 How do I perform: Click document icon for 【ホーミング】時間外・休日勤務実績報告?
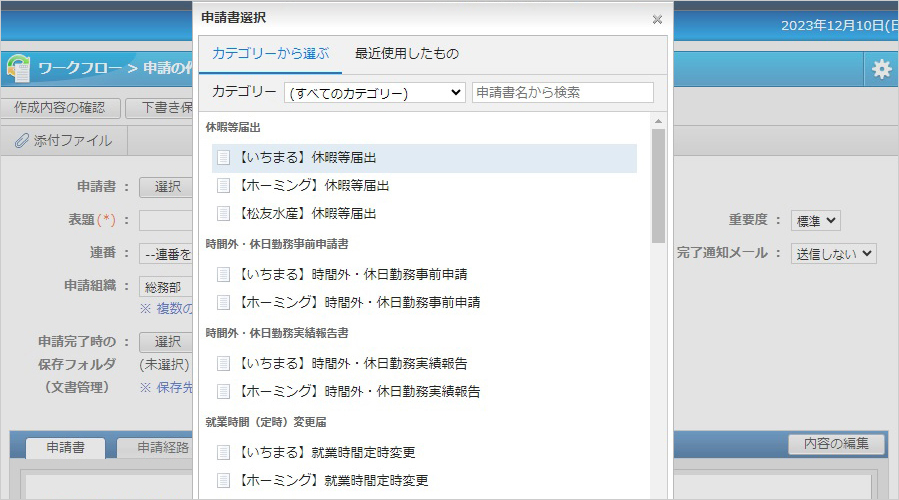click(224, 392)
